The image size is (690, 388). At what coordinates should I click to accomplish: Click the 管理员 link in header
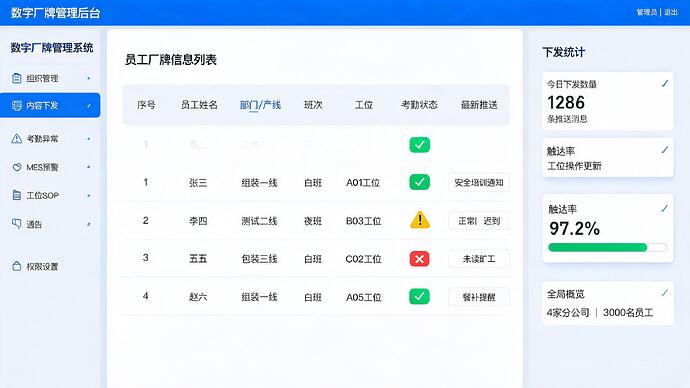click(646, 12)
